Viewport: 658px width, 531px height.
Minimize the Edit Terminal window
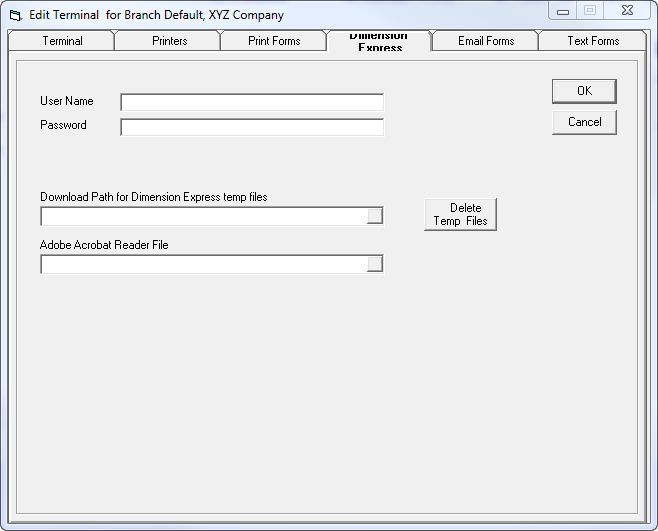tap(563, 11)
